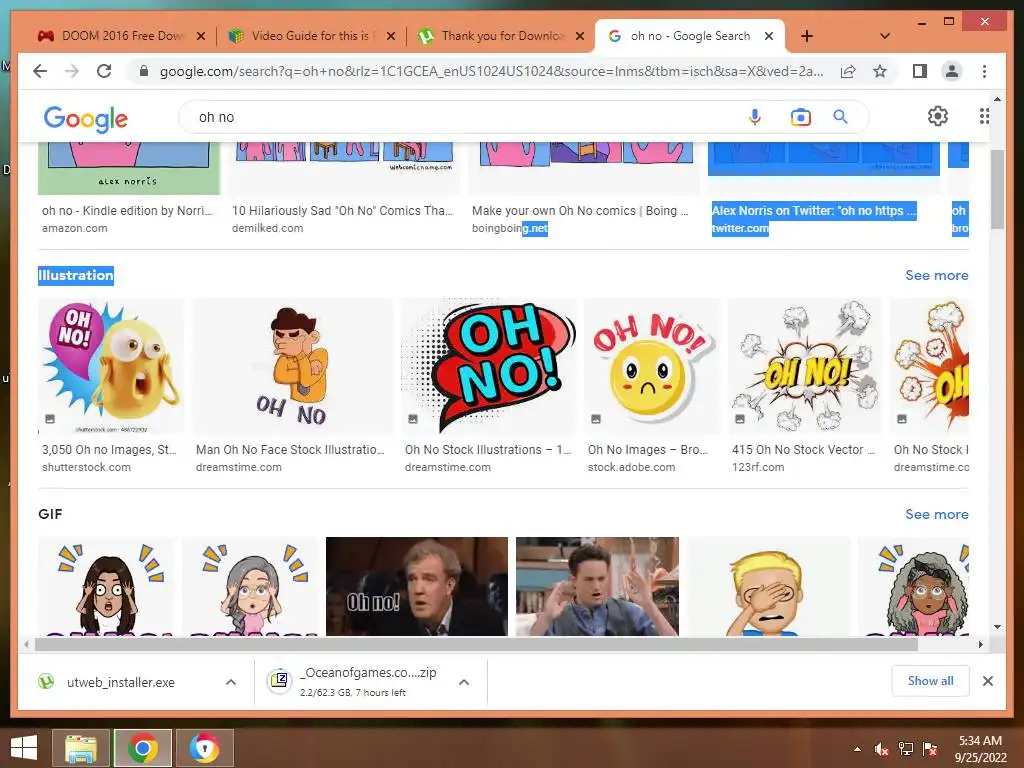This screenshot has height=768, width=1024.
Task: Expand options for Oceanofgames zip download
Action: (464, 682)
